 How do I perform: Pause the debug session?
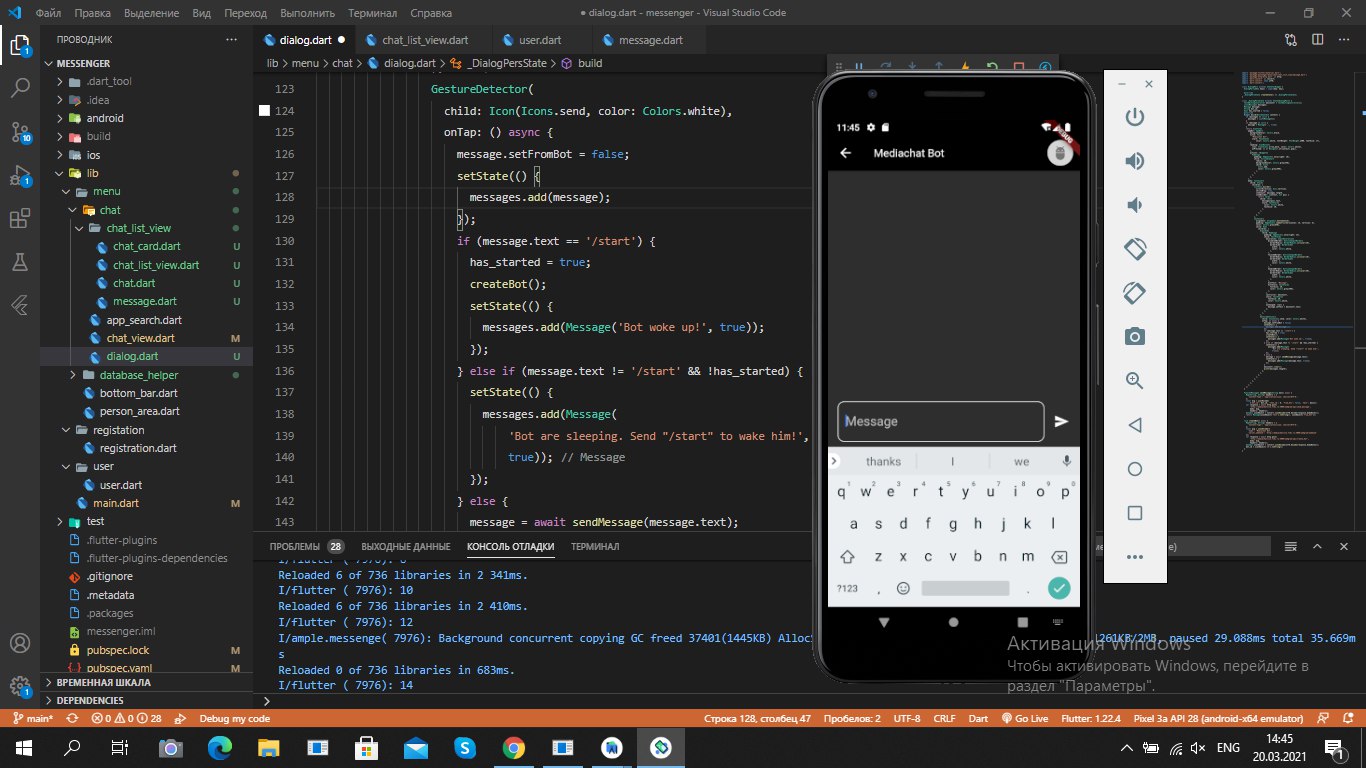coord(859,67)
